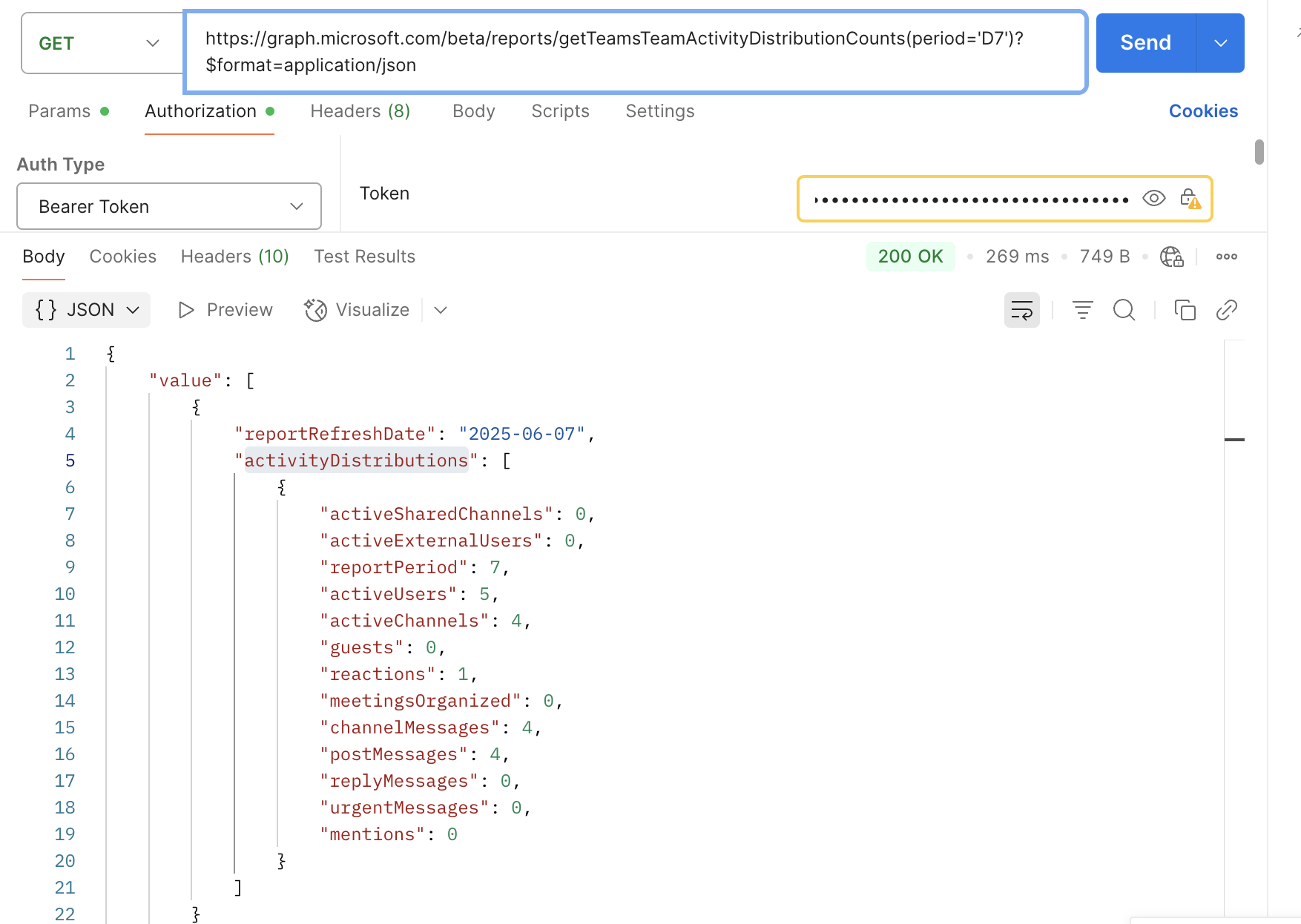Viewport: 1301px width, 924px height.
Task: Open the response Cookies tab
Action: coord(123,257)
